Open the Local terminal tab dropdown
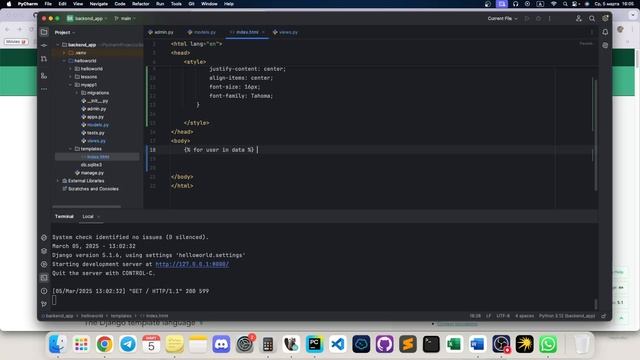This screenshot has height=360, width=640. click(x=98, y=217)
